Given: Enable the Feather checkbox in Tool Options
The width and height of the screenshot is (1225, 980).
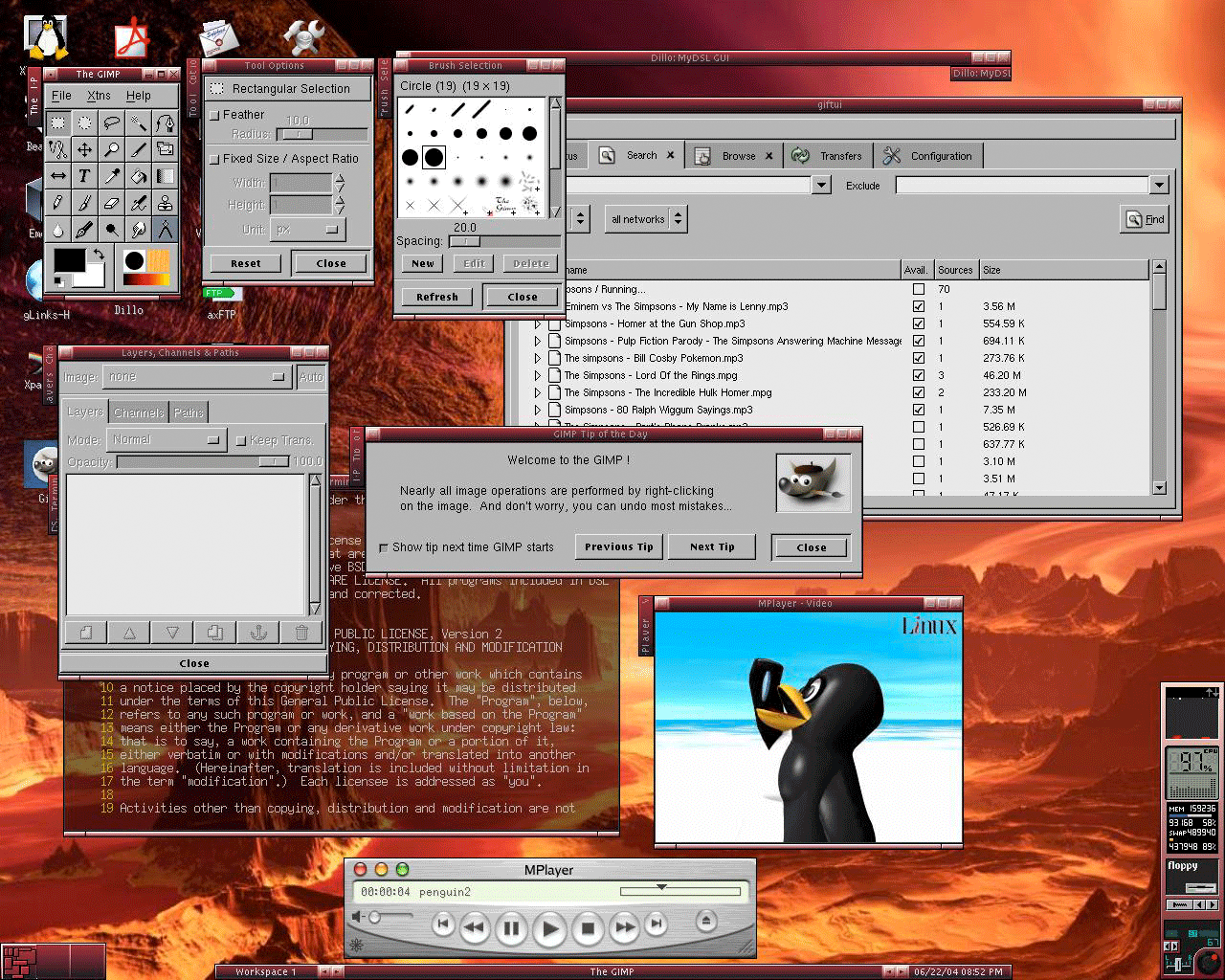Looking at the screenshot, I should pyautogui.click(x=215, y=115).
